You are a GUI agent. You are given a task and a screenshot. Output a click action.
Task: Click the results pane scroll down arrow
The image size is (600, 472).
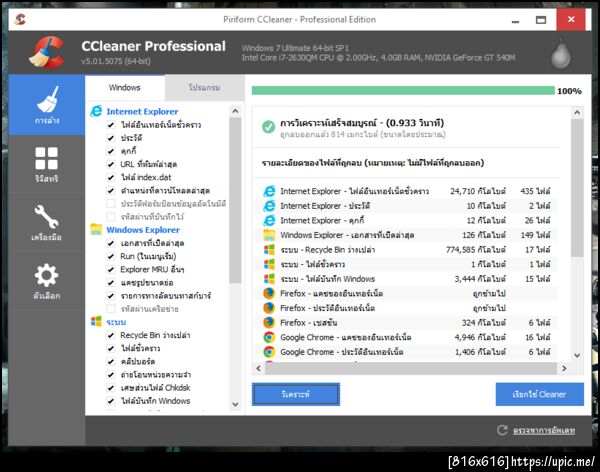tap(577, 355)
